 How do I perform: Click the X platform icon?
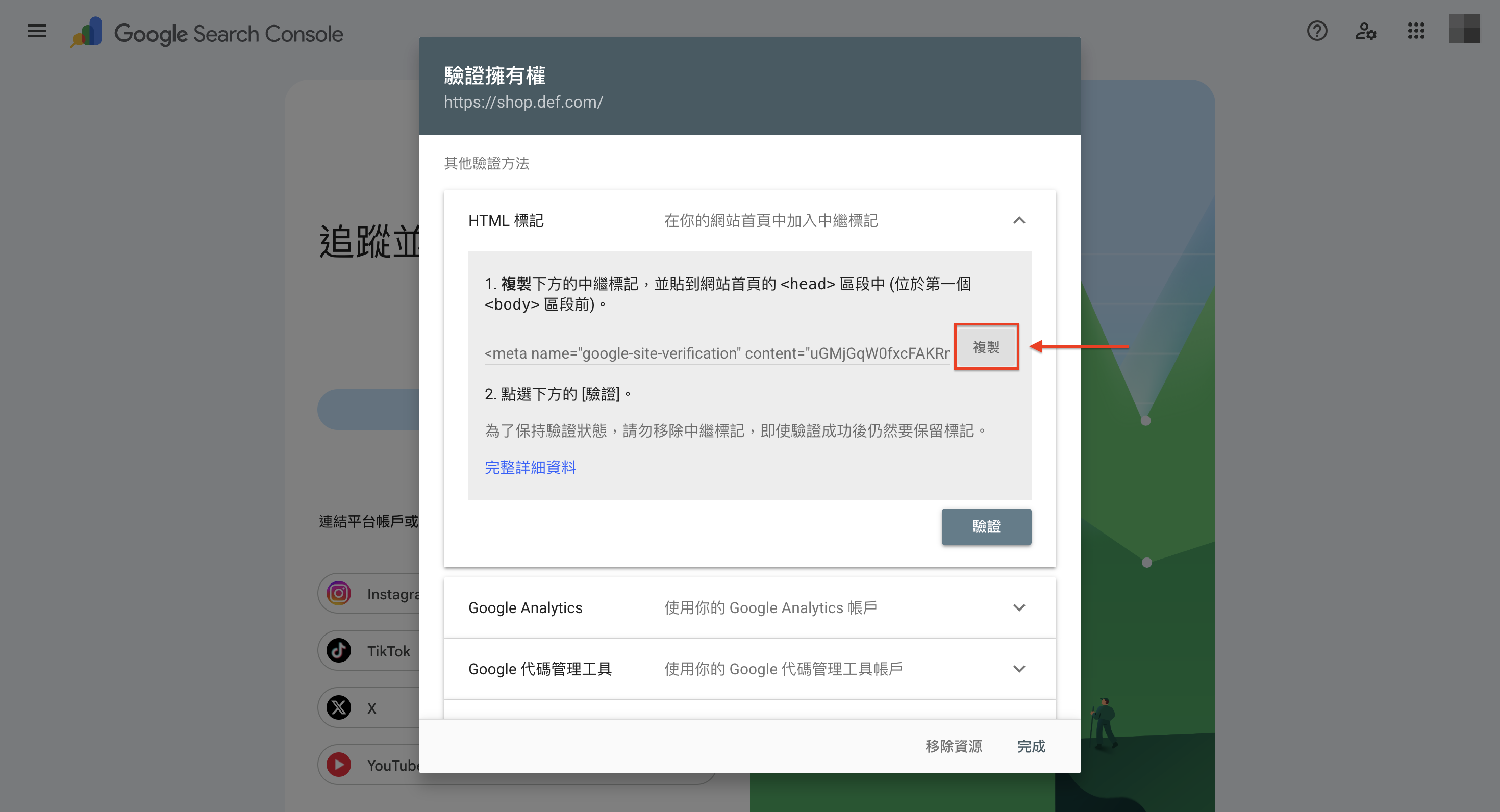(x=338, y=707)
